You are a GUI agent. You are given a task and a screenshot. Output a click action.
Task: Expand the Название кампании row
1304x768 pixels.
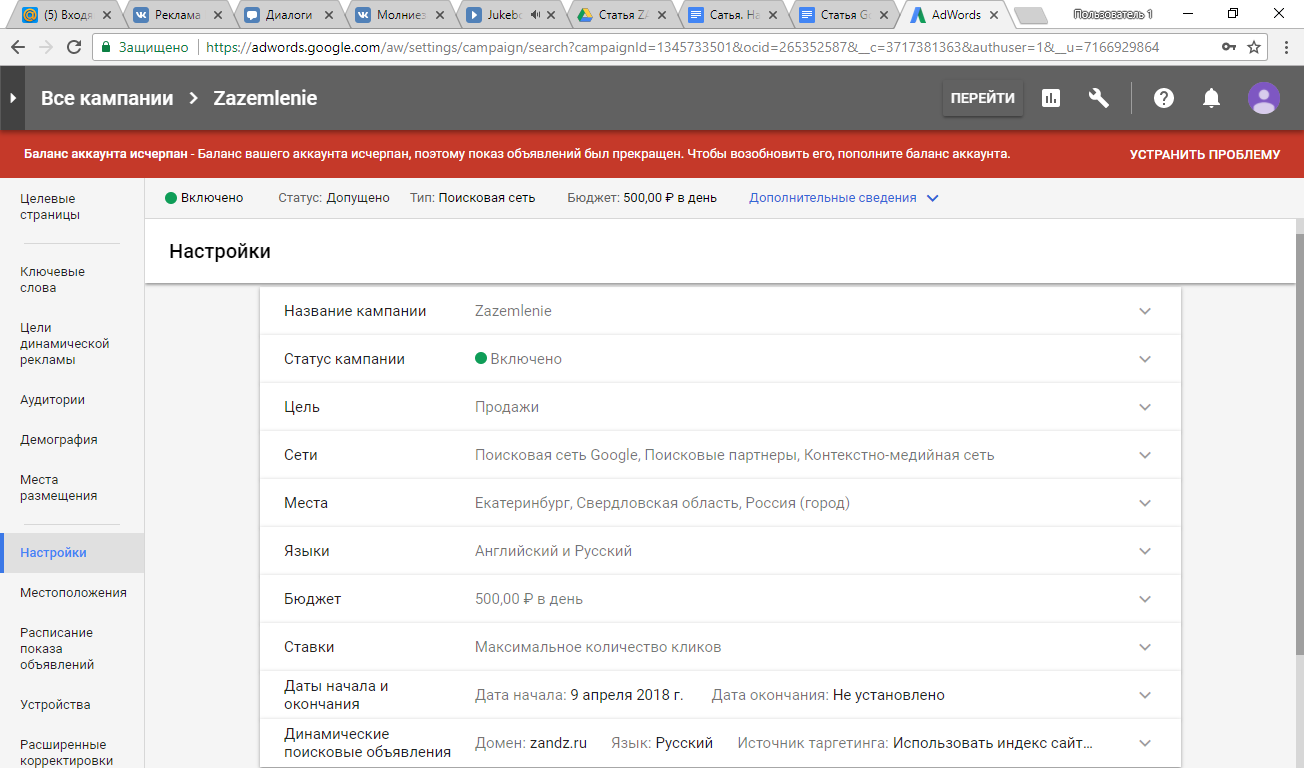tap(1145, 311)
